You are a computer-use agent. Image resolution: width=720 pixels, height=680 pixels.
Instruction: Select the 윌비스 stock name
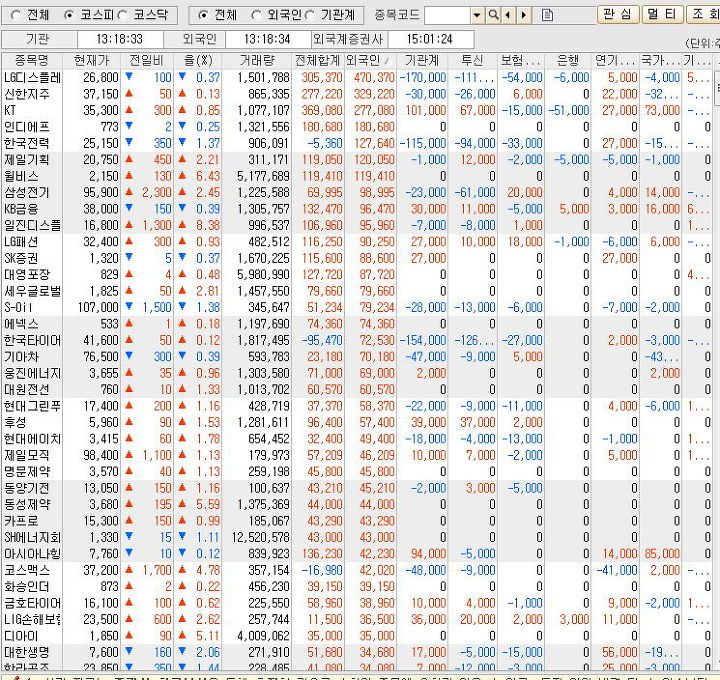tap(21, 176)
